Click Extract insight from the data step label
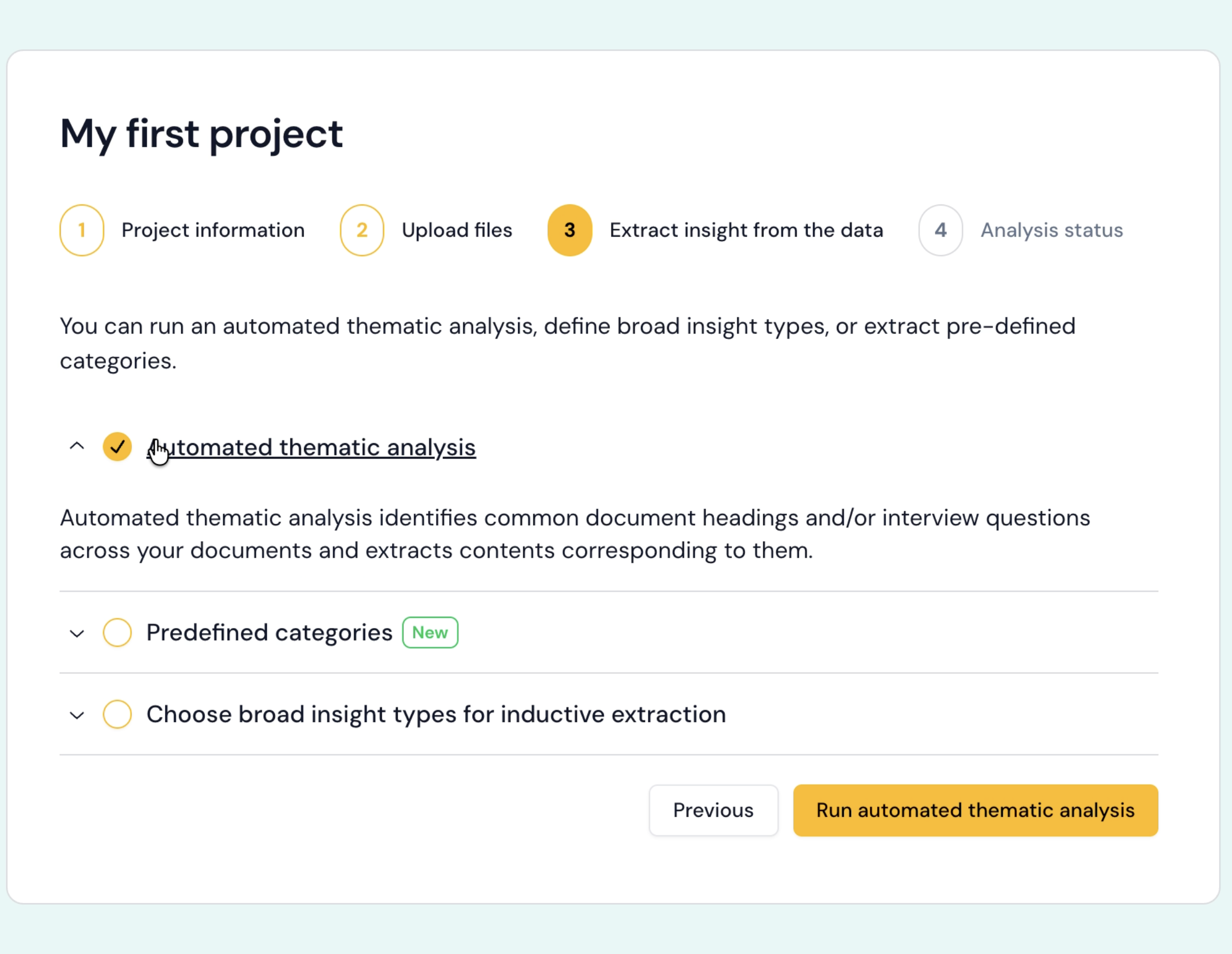Screen dimensions: 1232x954 click(x=746, y=230)
